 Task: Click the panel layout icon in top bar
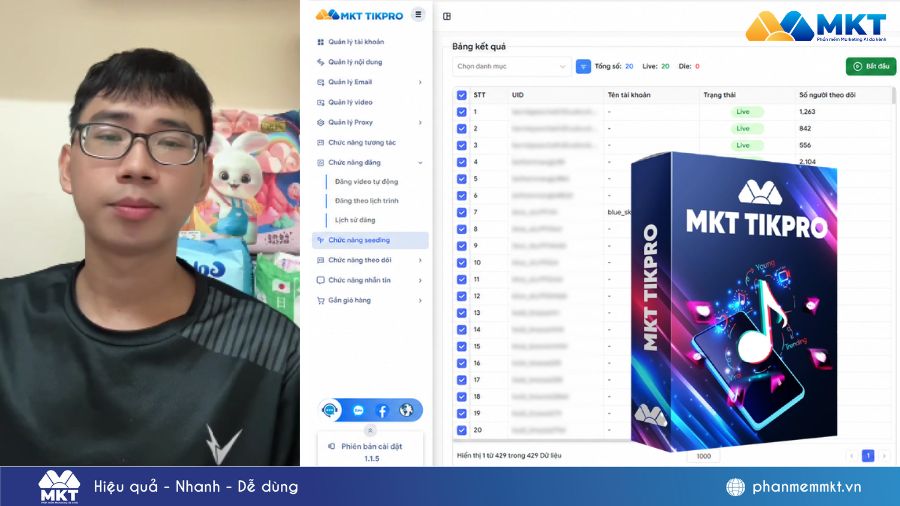pyautogui.click(x=447, y=16)
